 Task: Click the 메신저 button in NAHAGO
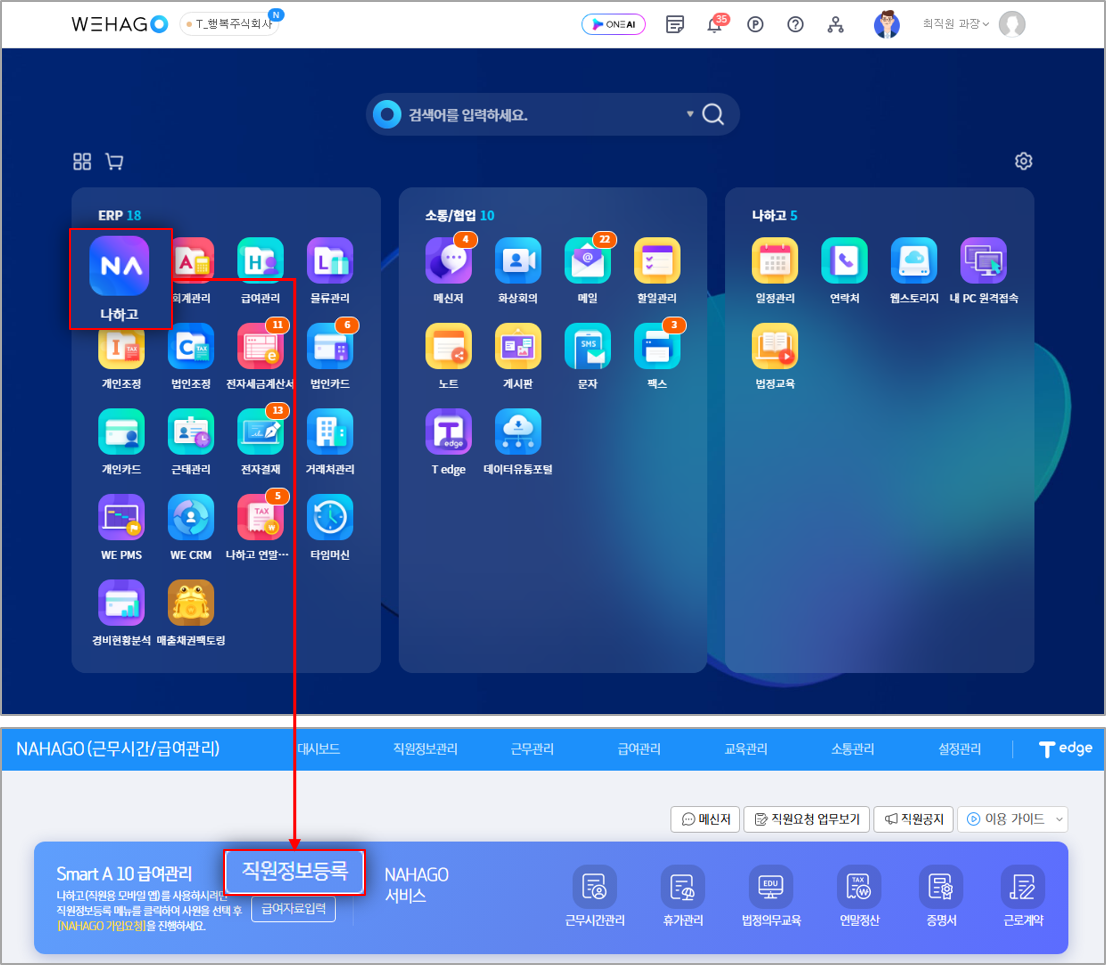pyautogui.click(x=705, y=819)
